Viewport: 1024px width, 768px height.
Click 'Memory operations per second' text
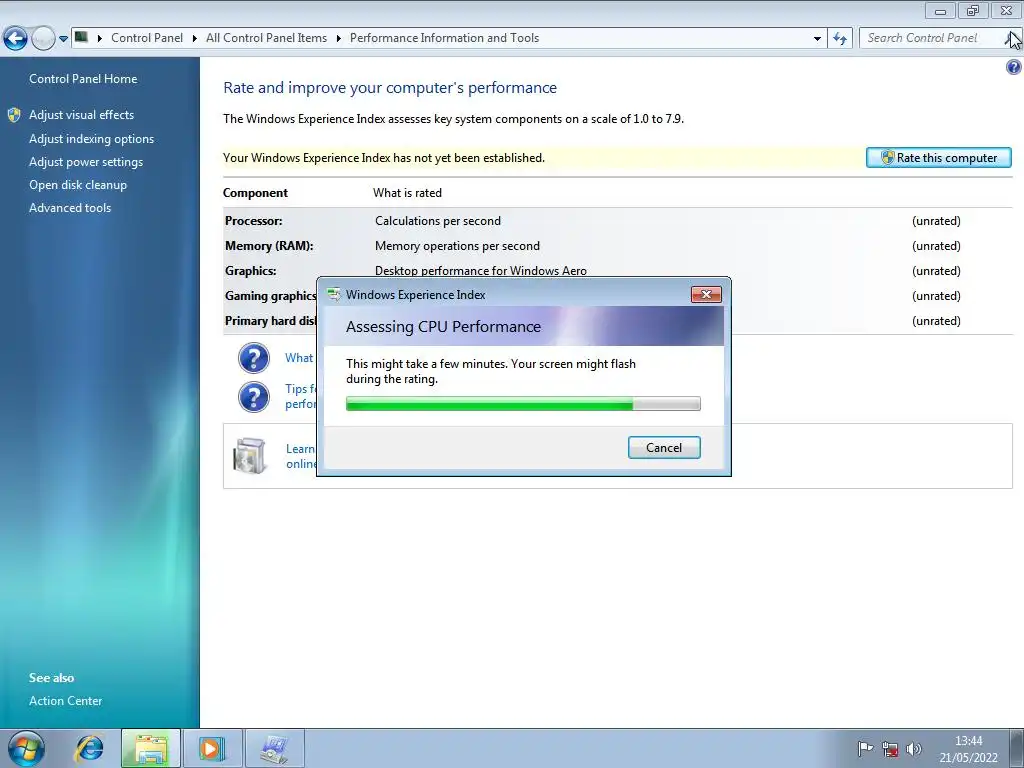coord(457,246)
